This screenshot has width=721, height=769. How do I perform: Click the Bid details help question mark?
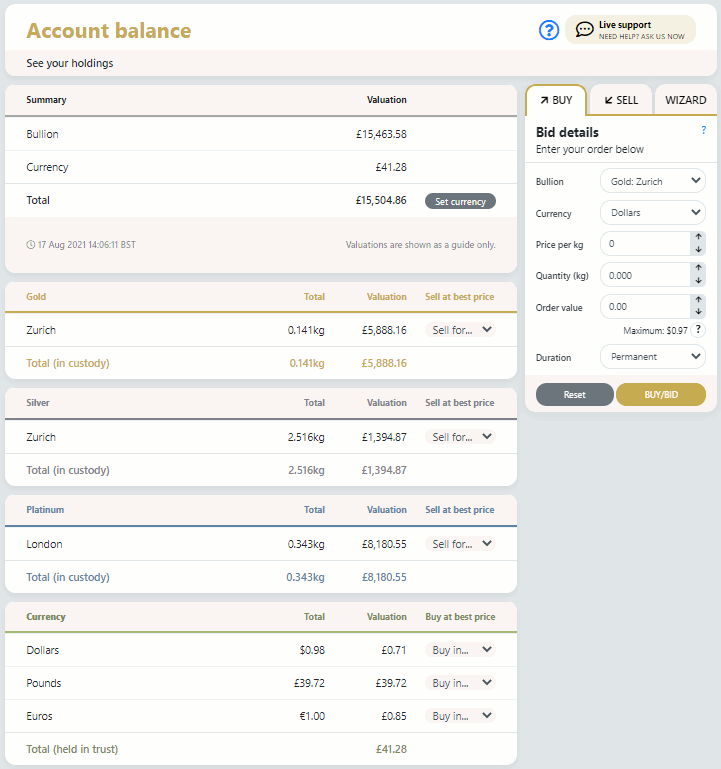pos(703,130)
